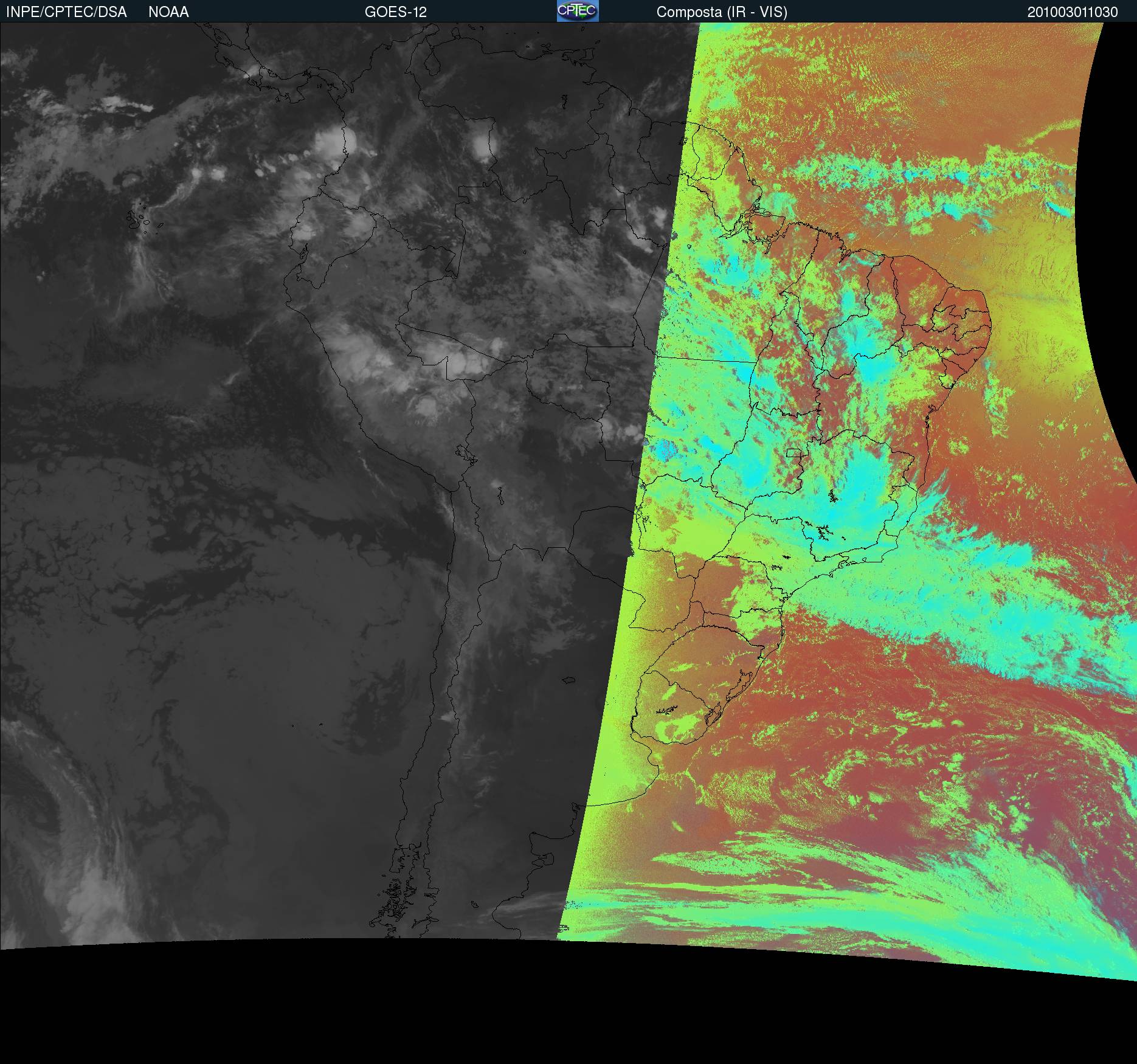
Task: Select the GOES-12 satellite label
Action: [x=396, y=12]
